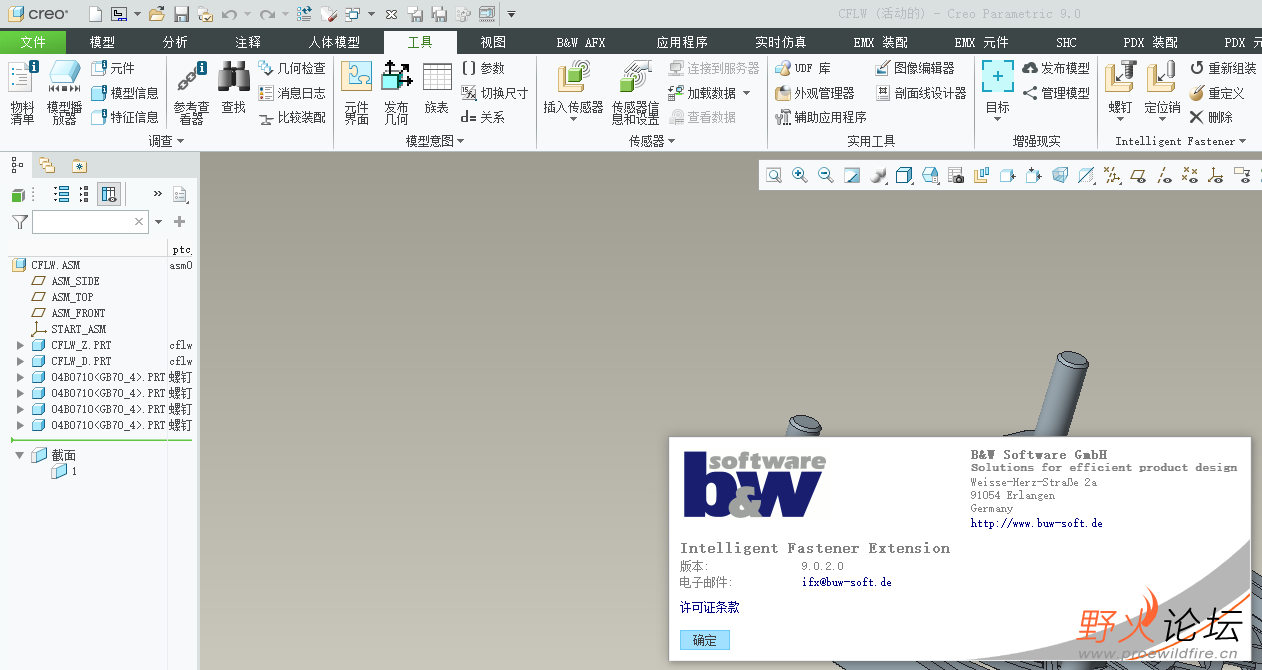Open the 剖面线设计器 hatch designer
The image size is (1262, 670).
(921, 93)
